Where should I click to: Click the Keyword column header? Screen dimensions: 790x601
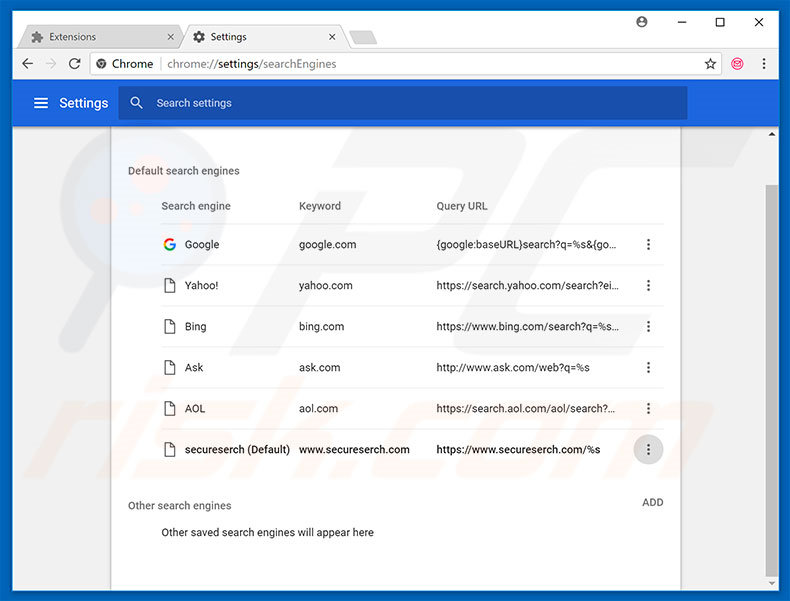319,206
